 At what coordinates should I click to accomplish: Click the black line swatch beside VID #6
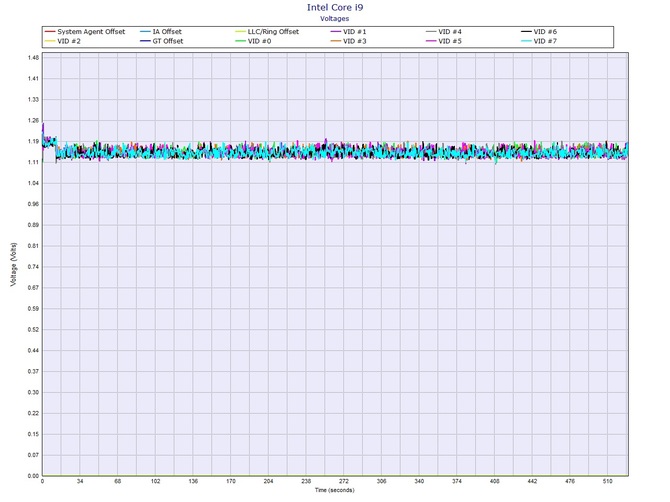click(526, 32)
